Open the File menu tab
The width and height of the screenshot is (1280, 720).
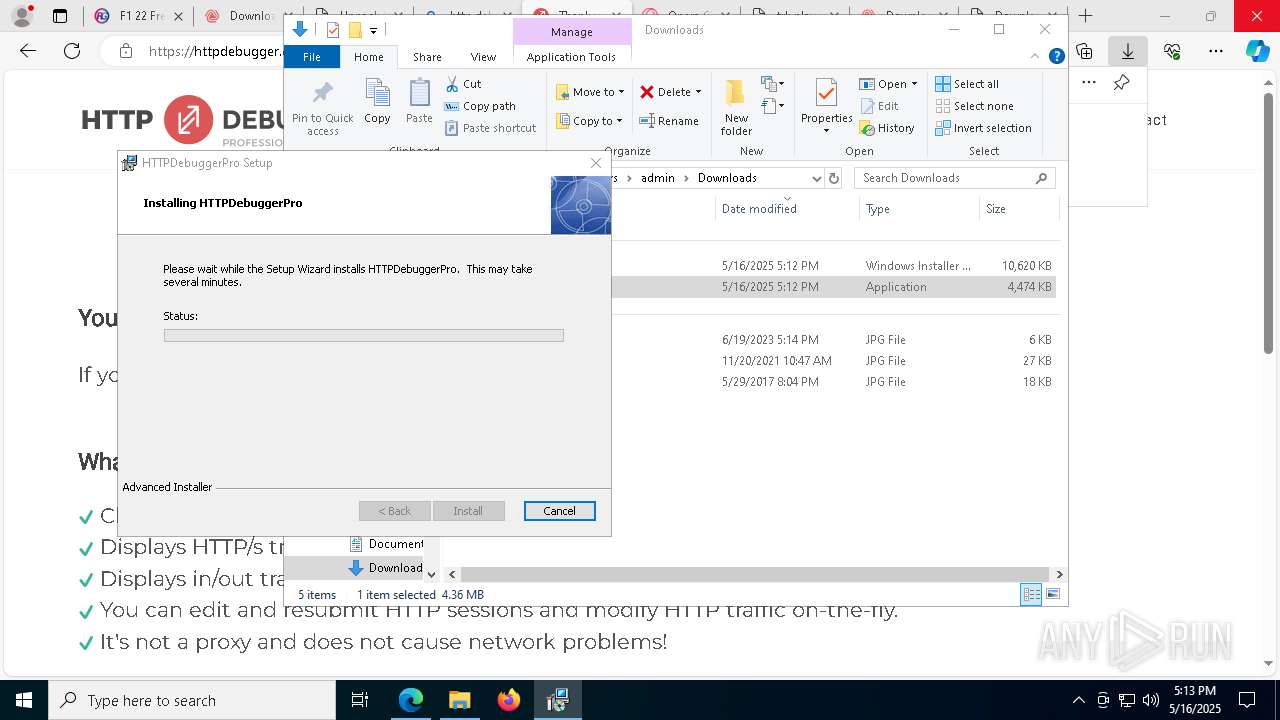[x=312, y=57]
